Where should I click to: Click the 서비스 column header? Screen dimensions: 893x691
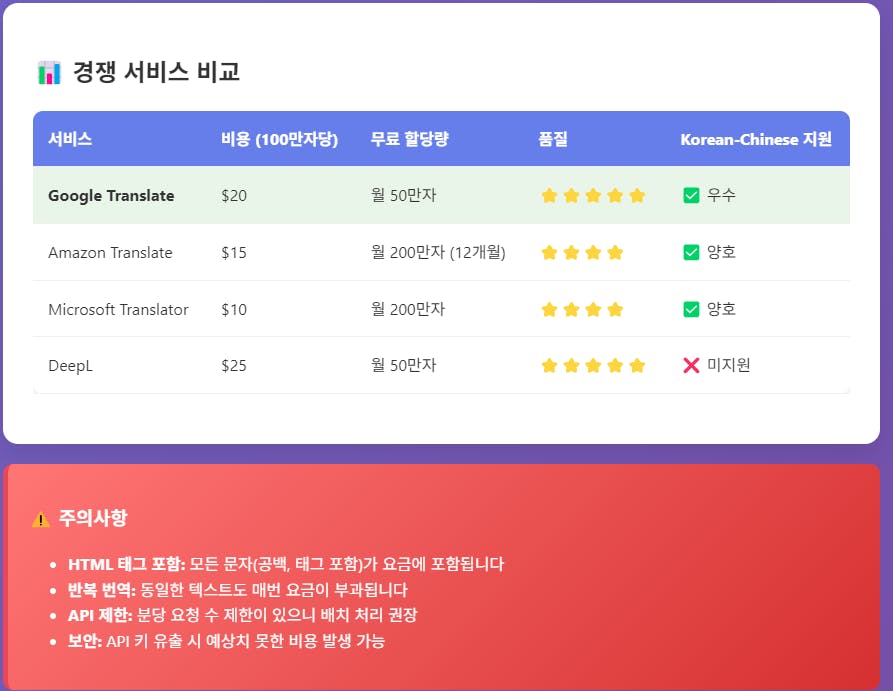(x=70, y=139)
